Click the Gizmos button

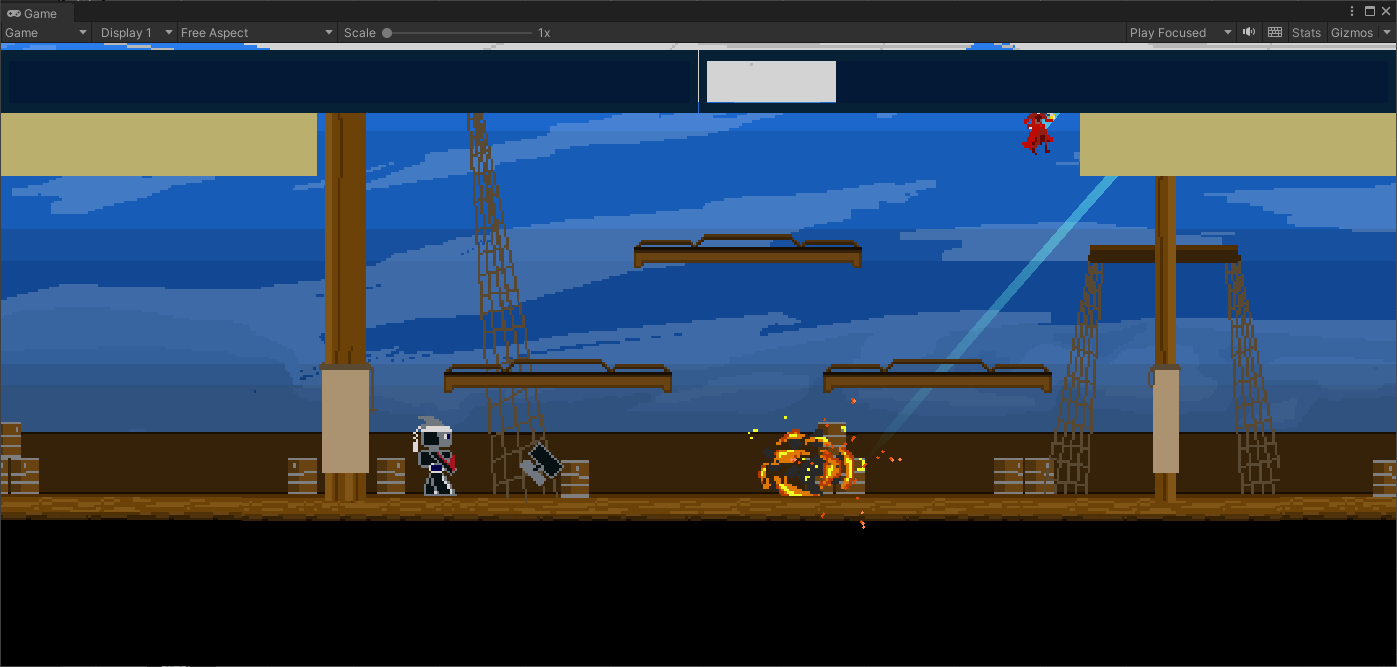click(x=1351, y=32)
